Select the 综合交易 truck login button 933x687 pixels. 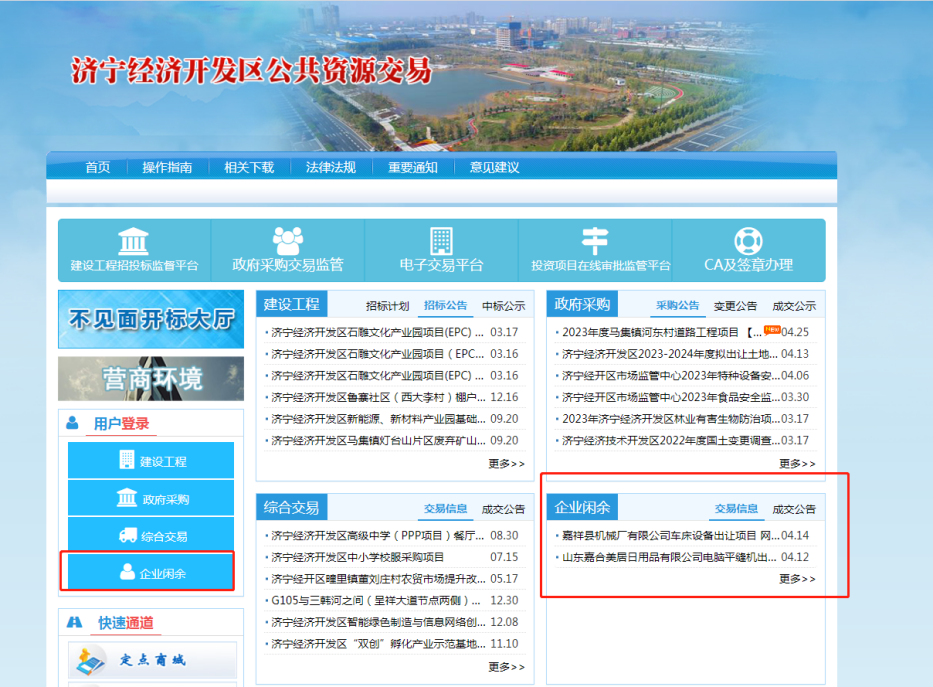coord(151,536)
